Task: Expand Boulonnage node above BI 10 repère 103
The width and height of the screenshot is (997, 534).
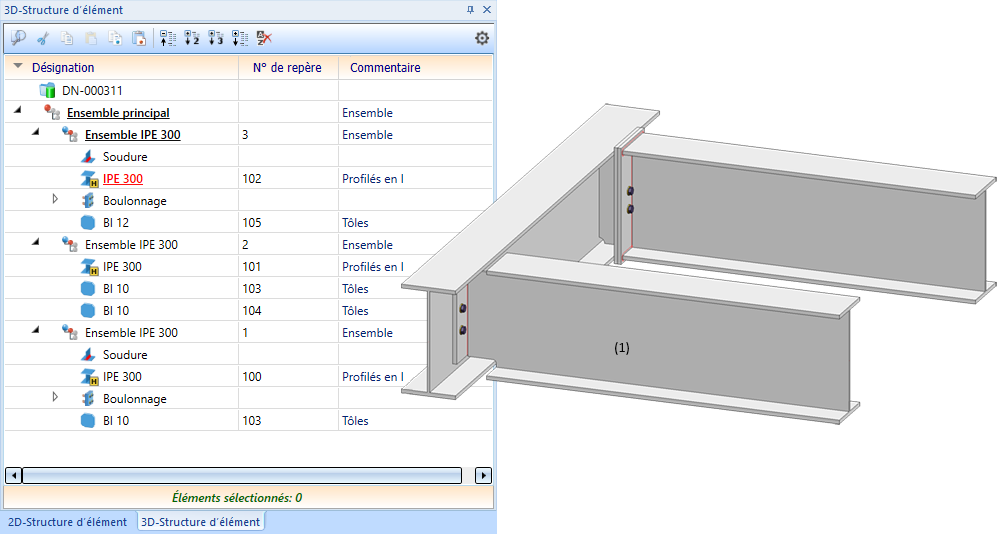Action: click(56, 398)
